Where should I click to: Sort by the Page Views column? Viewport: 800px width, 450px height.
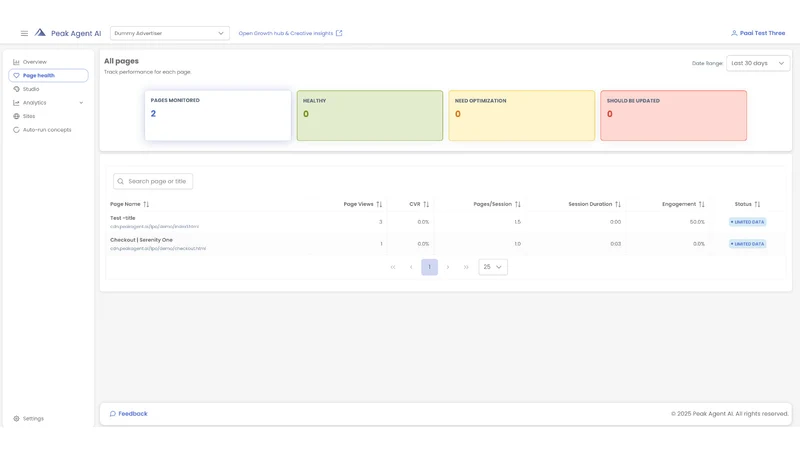tap(363, 204)
